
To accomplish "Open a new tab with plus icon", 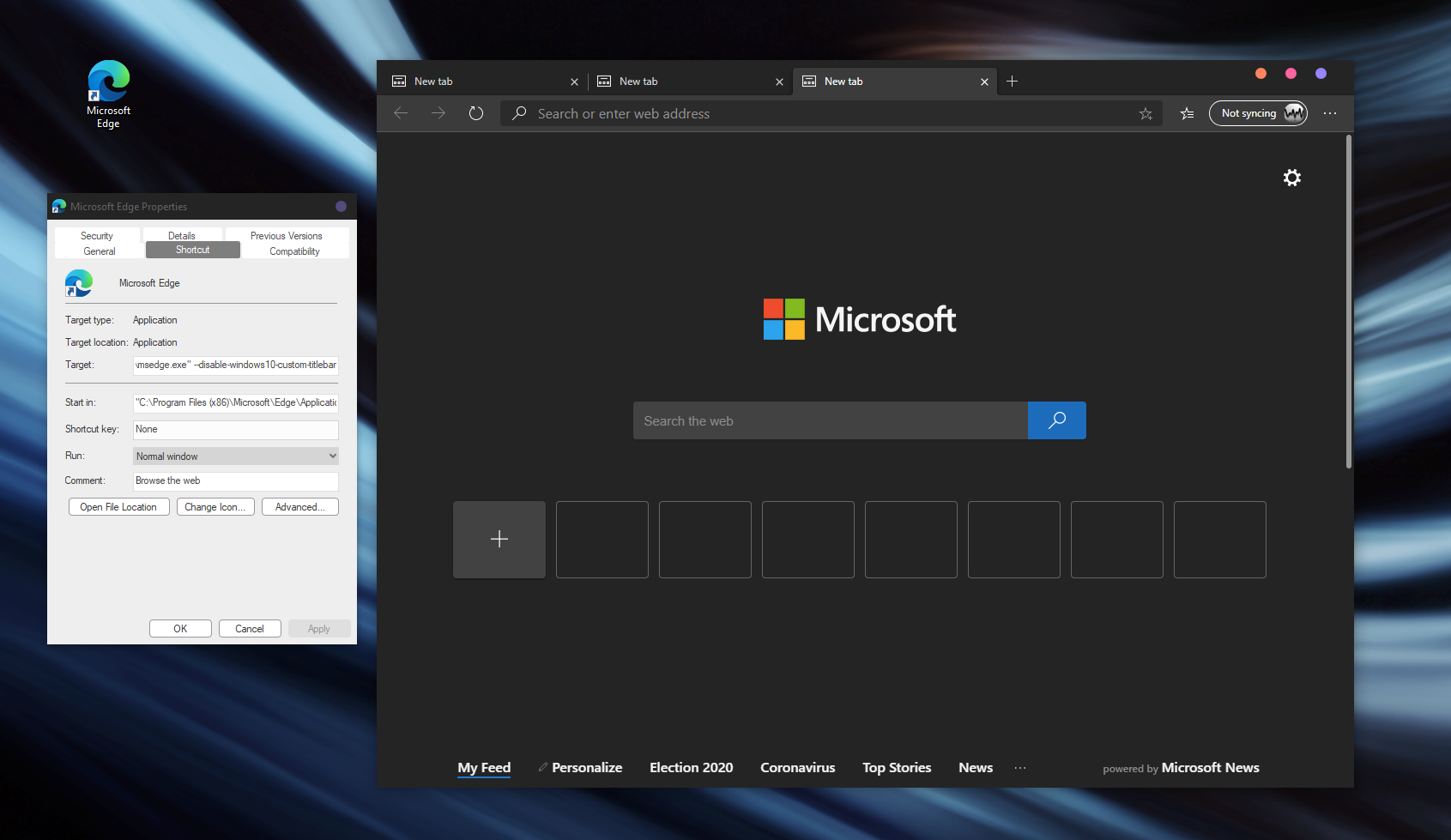I will tap(1013, 82).
